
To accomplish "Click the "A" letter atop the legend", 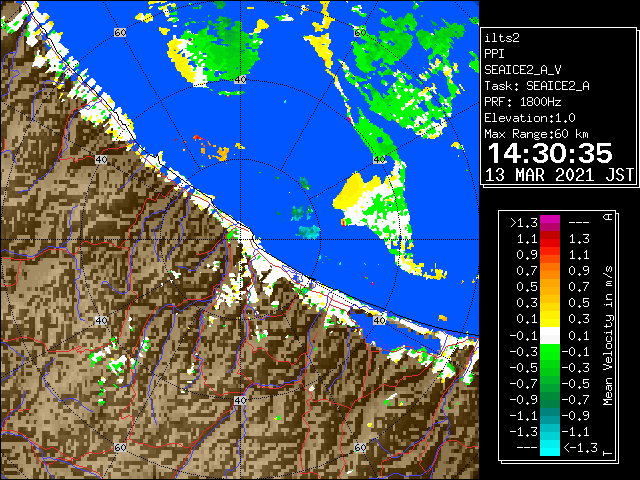I will click(x=608, y=217).
